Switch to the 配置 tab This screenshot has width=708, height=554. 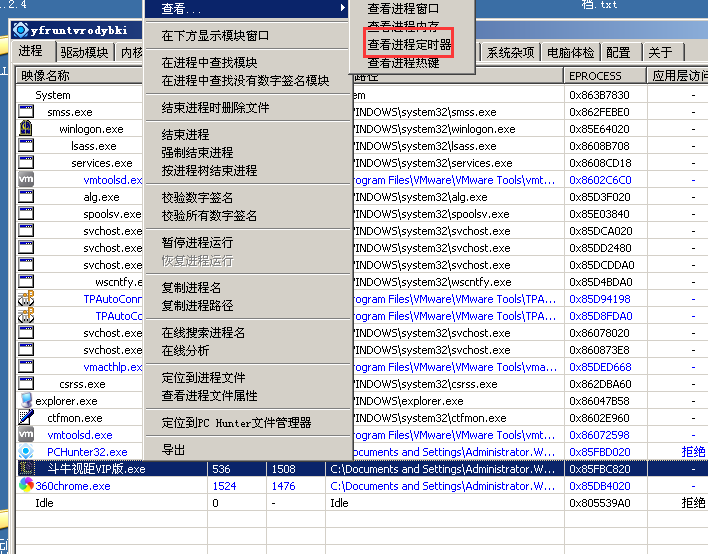tap(618, 52)
